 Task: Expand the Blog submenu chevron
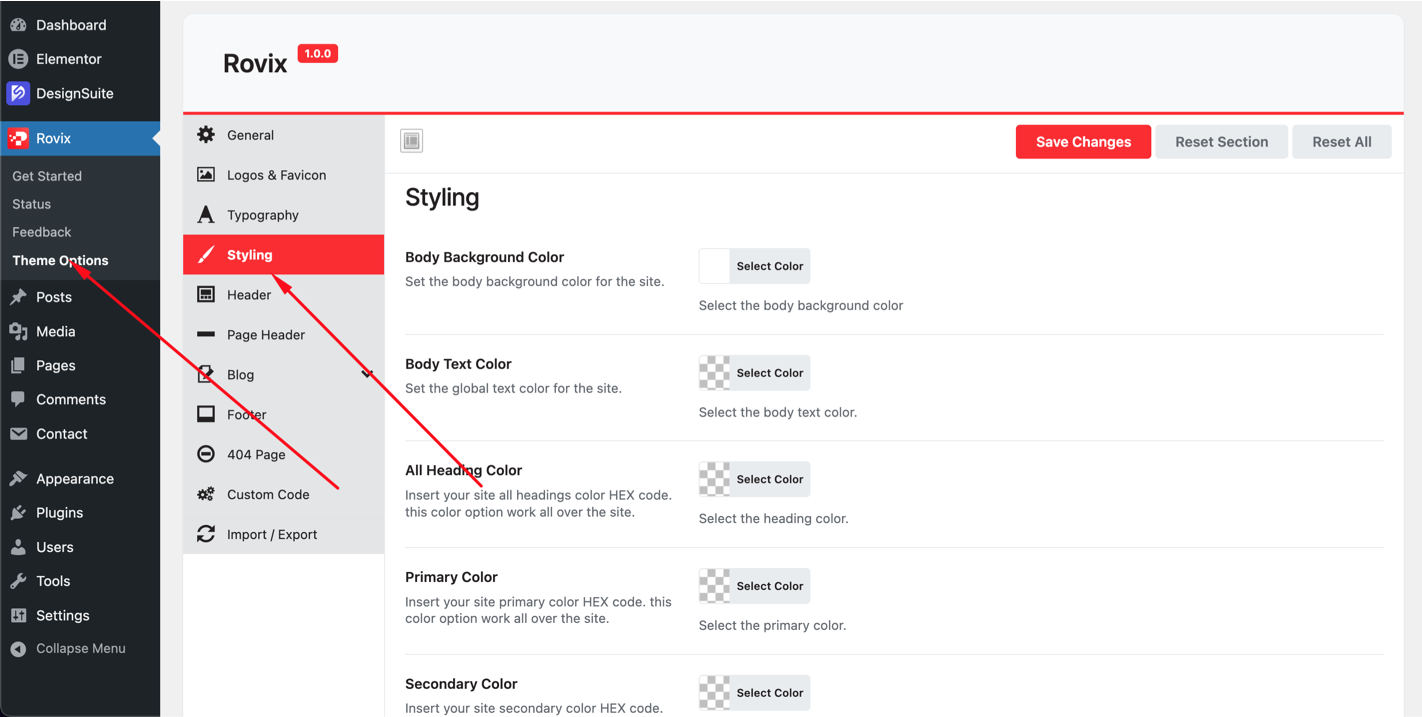coord(367,374)
